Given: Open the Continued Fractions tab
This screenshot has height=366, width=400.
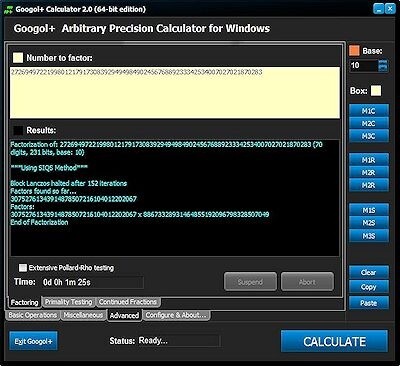Looking at the screenshot, I should click(128, 302).
